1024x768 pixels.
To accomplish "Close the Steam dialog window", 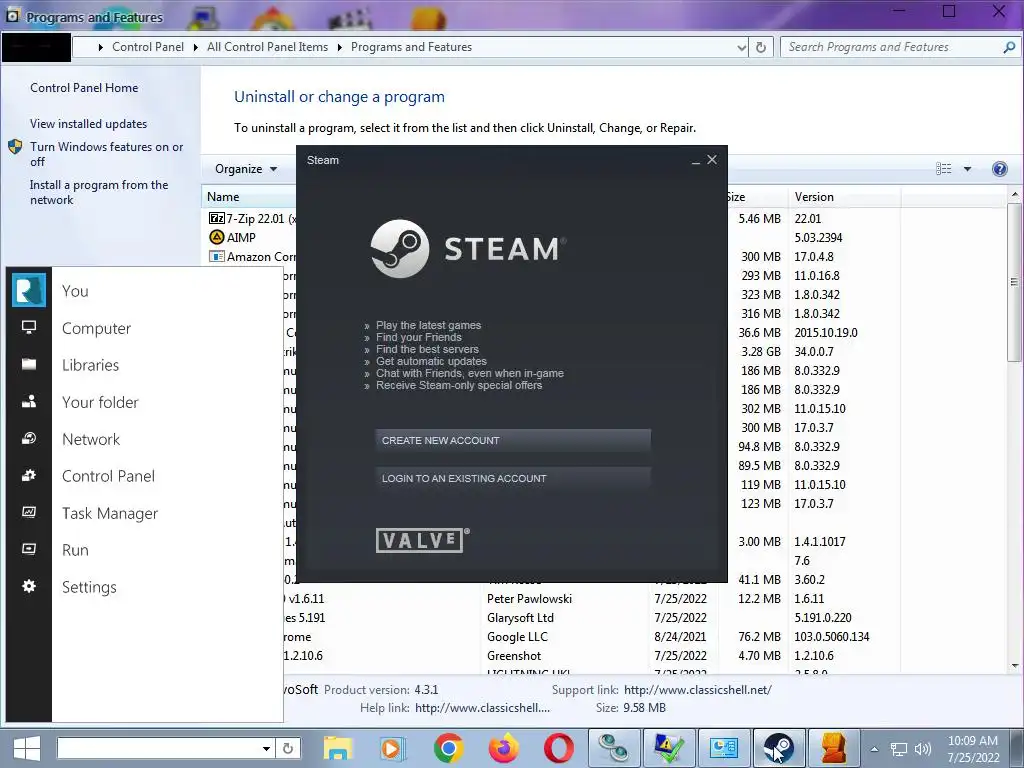I will 712,160.
